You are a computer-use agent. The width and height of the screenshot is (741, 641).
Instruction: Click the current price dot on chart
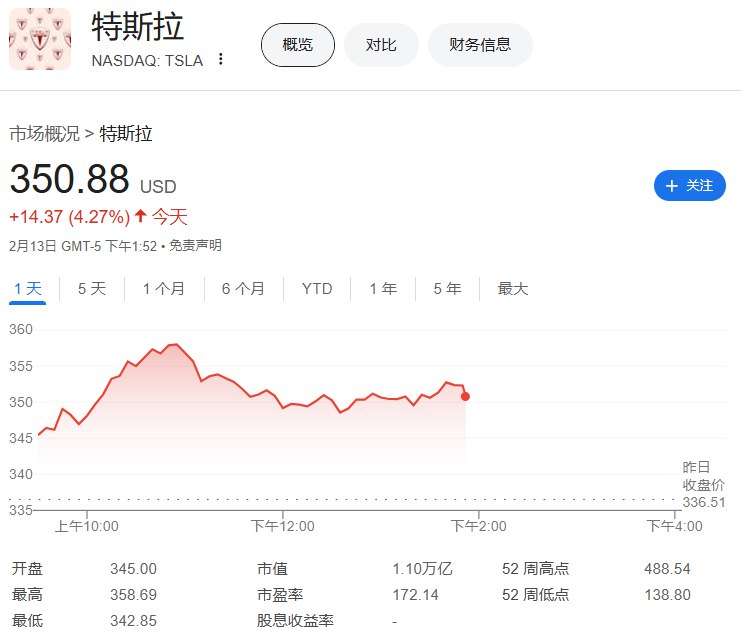pyautogui.click(x=465, y=396)
